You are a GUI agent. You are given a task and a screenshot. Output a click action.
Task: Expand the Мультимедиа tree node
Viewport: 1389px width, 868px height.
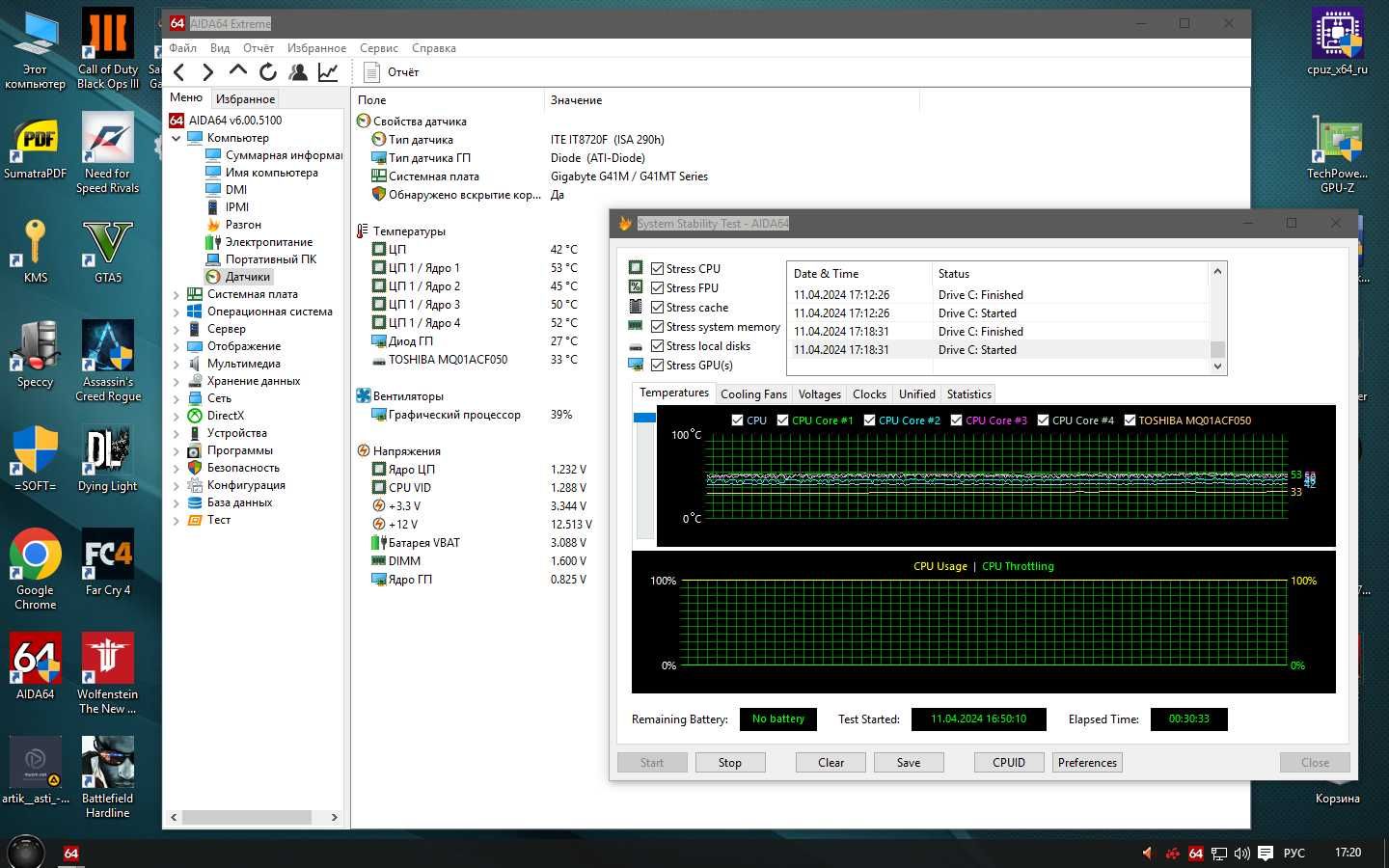click(x=177, y=364)
